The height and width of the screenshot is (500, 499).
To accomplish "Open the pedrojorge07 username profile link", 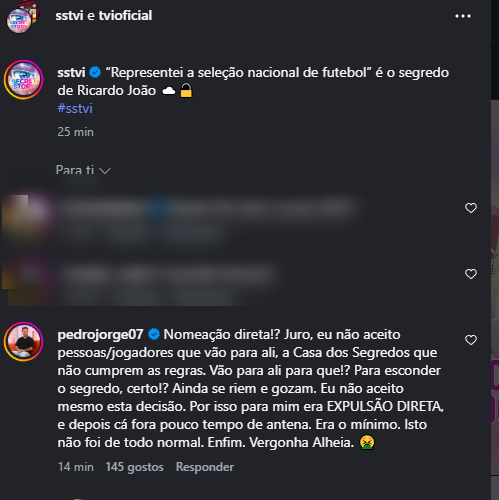I will tap(100, 334).
